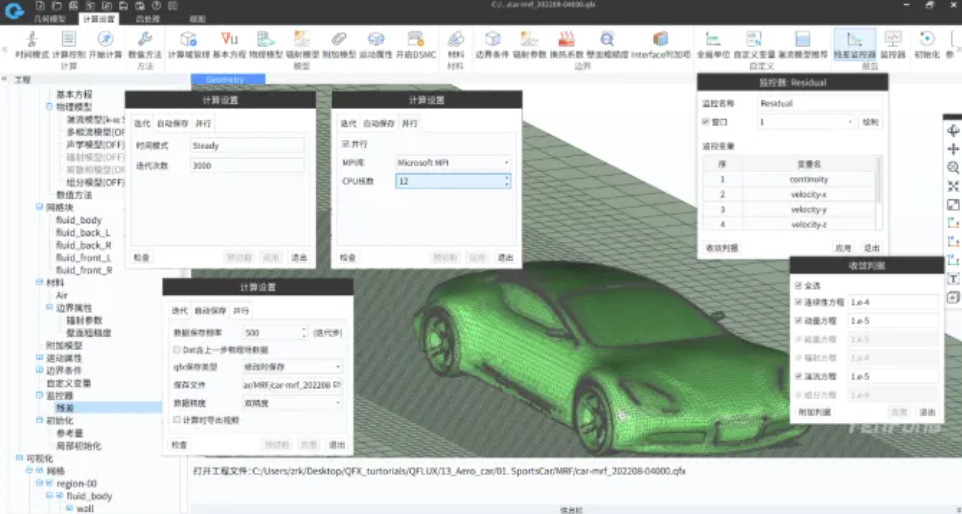Open the MPI库 Microsoft MPI dropdown

(453, 162)
